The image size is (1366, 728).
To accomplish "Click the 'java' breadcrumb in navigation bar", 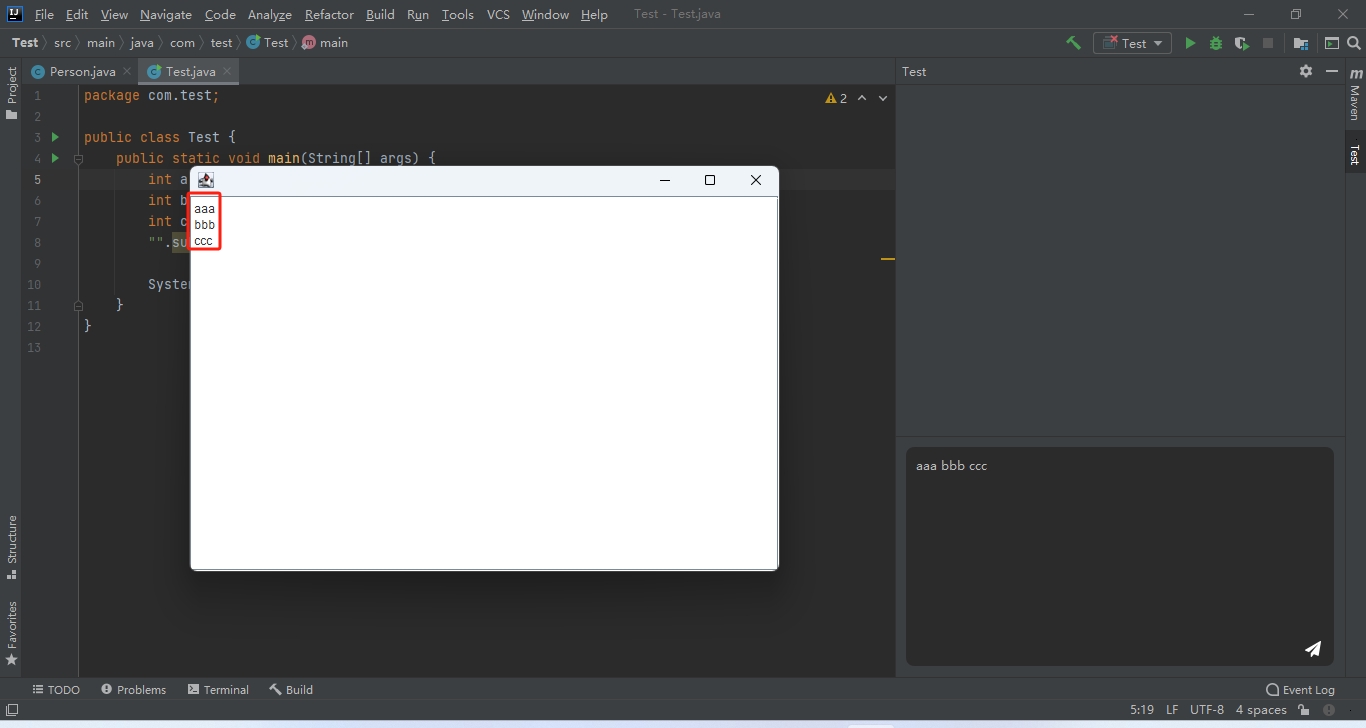I will click(142, 43).
